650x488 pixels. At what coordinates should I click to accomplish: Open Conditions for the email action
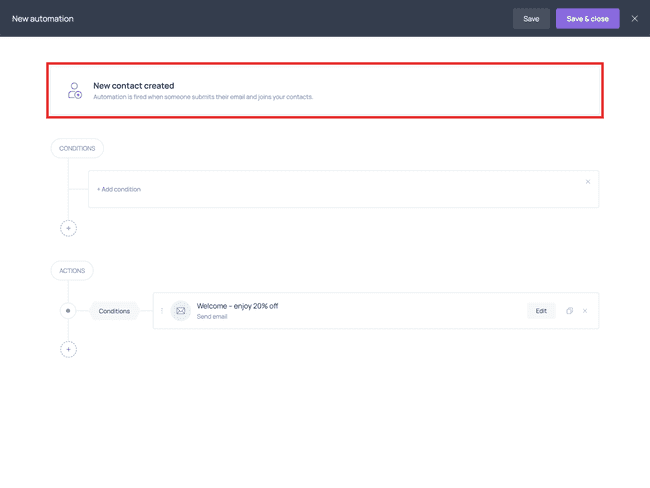coord(114,311)
